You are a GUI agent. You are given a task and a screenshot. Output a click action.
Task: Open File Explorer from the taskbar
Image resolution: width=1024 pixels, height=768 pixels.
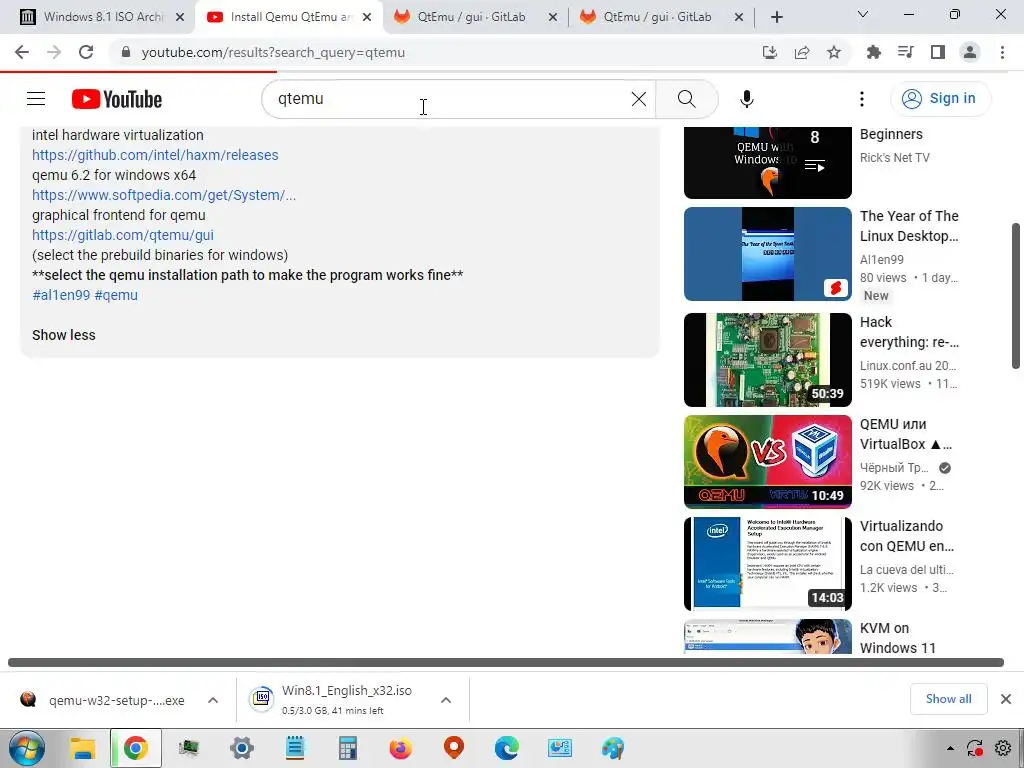pos(83,748)
